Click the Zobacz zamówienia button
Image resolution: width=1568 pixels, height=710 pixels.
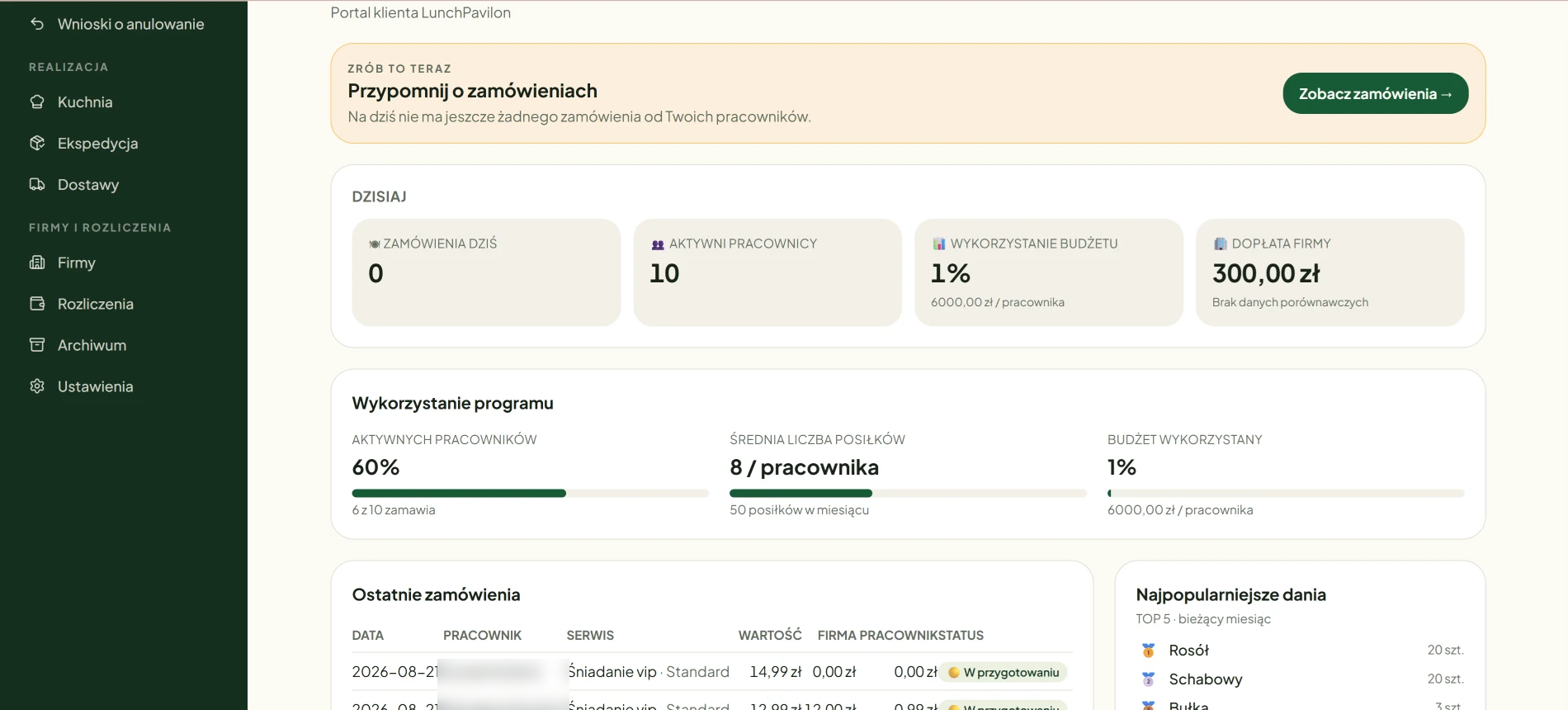pos(1375,93)
